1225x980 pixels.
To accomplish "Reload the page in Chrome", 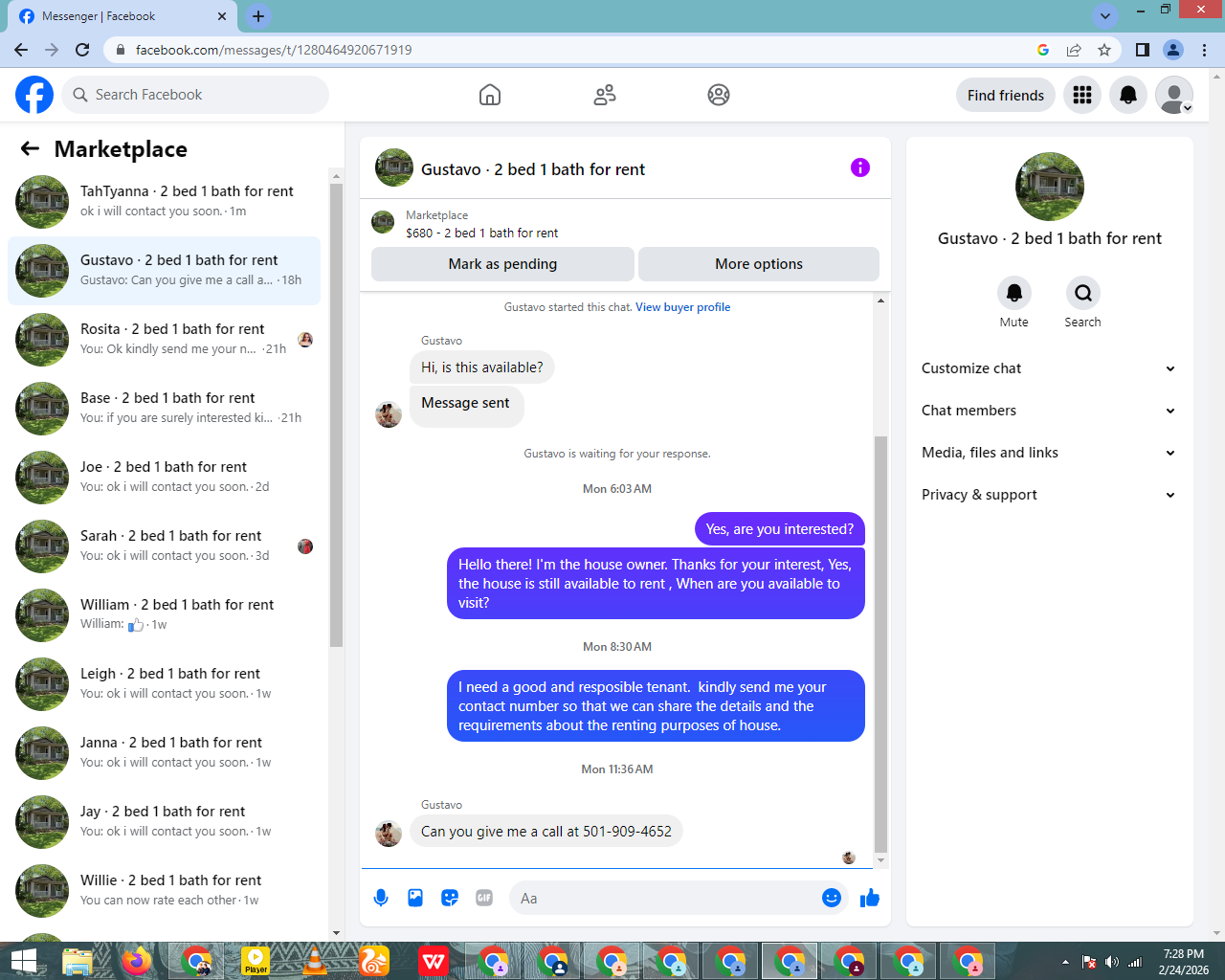I will pos(82,50).
